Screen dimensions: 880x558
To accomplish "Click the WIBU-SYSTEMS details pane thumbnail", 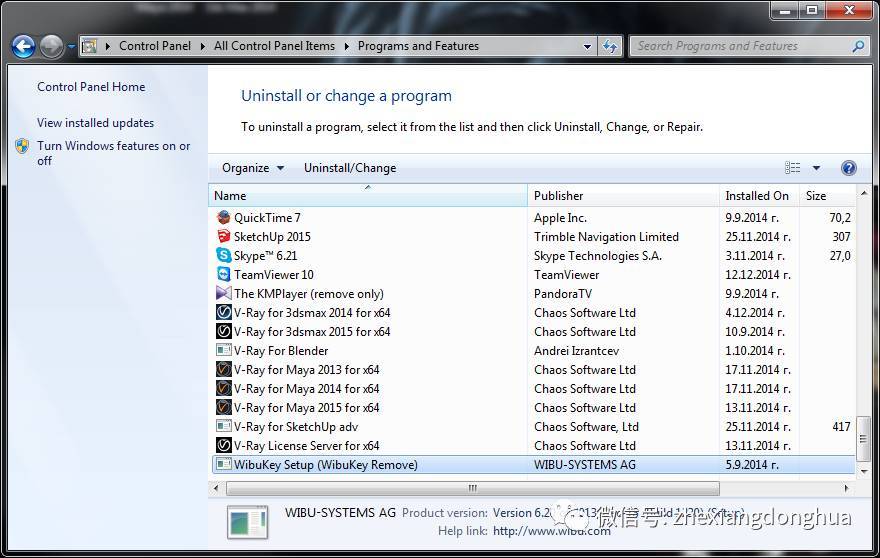I will click(248, 522).
